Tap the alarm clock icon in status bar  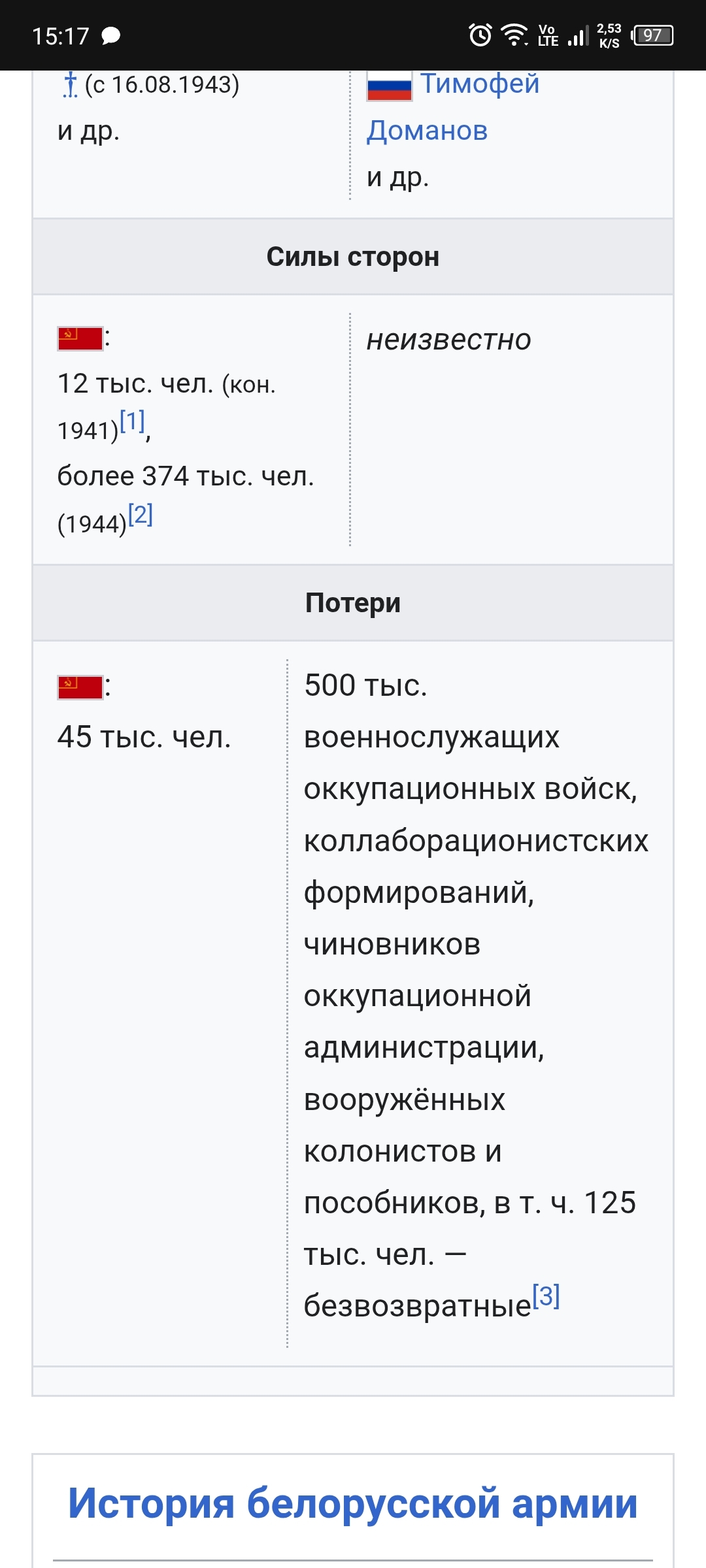coord(480,35)
